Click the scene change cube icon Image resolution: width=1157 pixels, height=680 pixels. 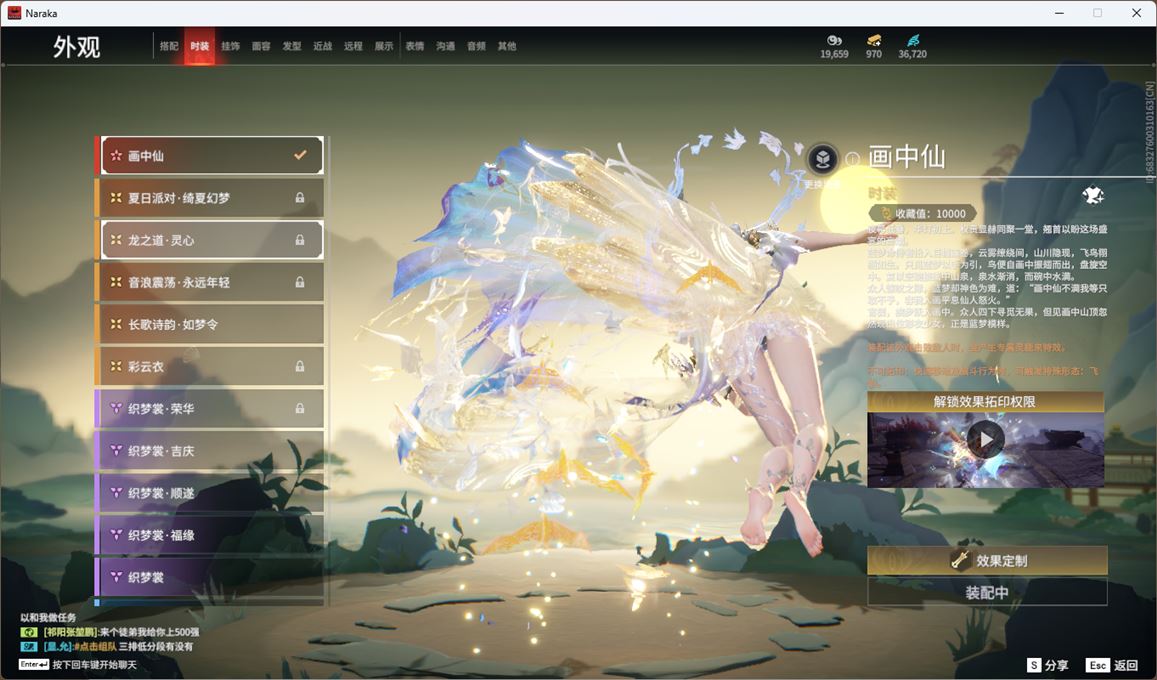click(x=822, y=159)
